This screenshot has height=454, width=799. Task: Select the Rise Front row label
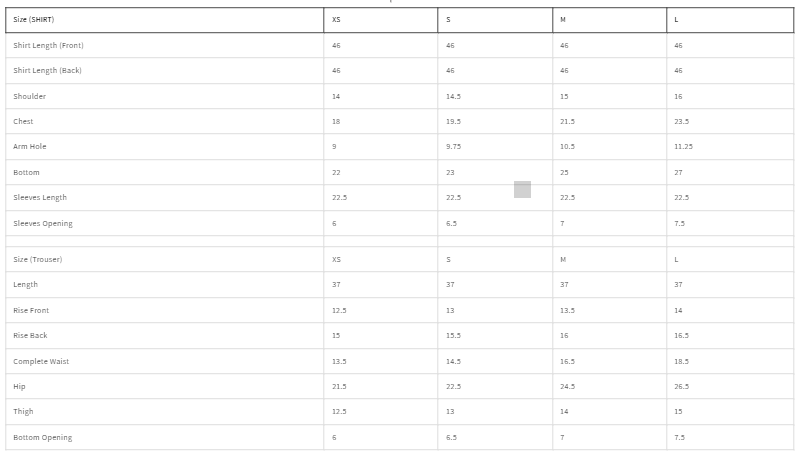click(x=31, y=310)
